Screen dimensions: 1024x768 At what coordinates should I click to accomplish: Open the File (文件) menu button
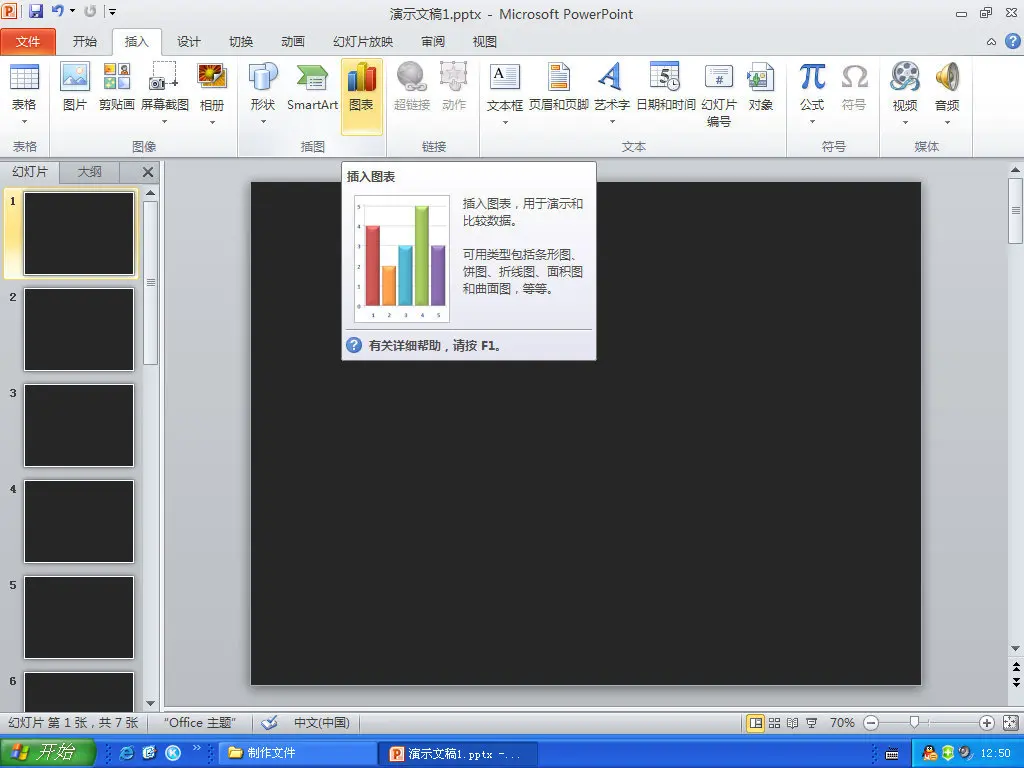pos(28,42)
